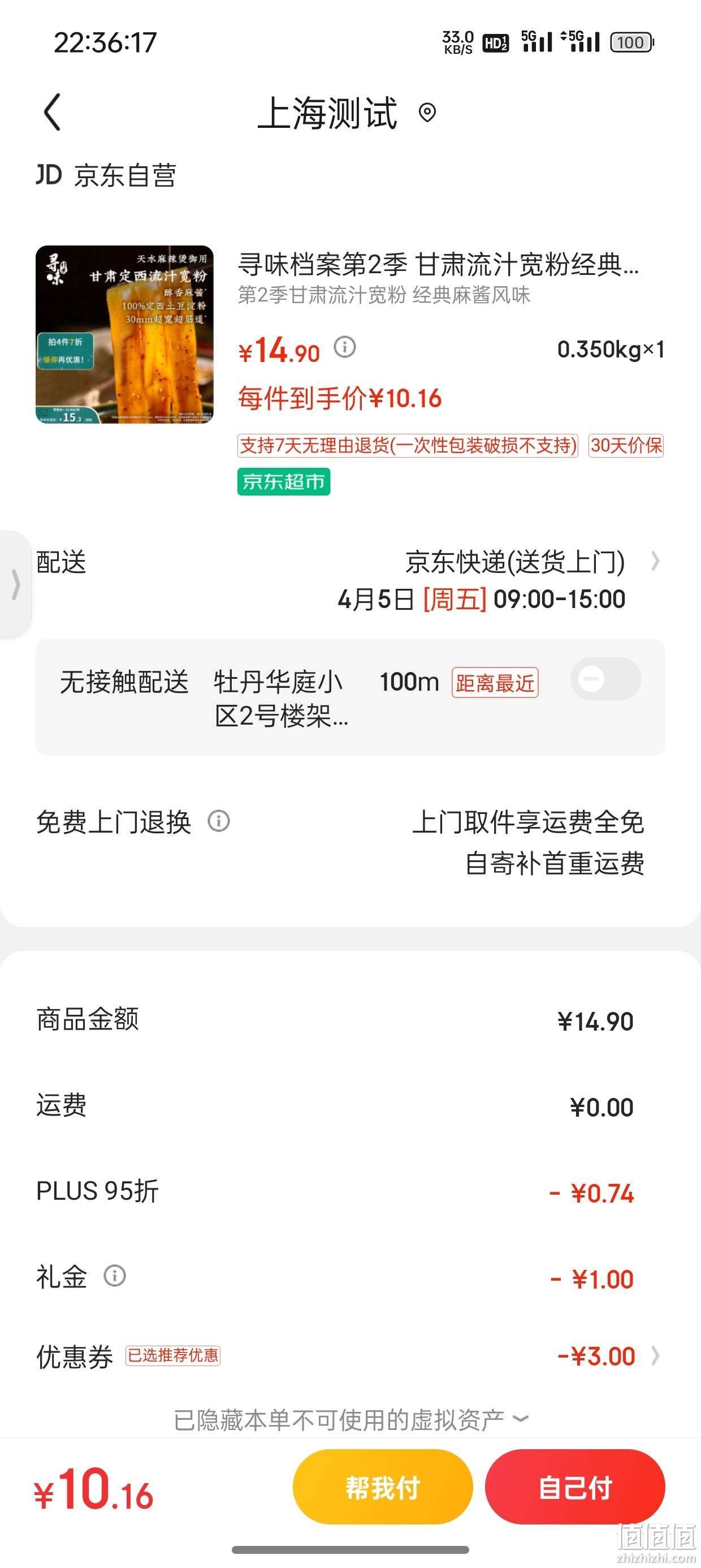Tap 支持7天无理由退货 policy tag

408,446
